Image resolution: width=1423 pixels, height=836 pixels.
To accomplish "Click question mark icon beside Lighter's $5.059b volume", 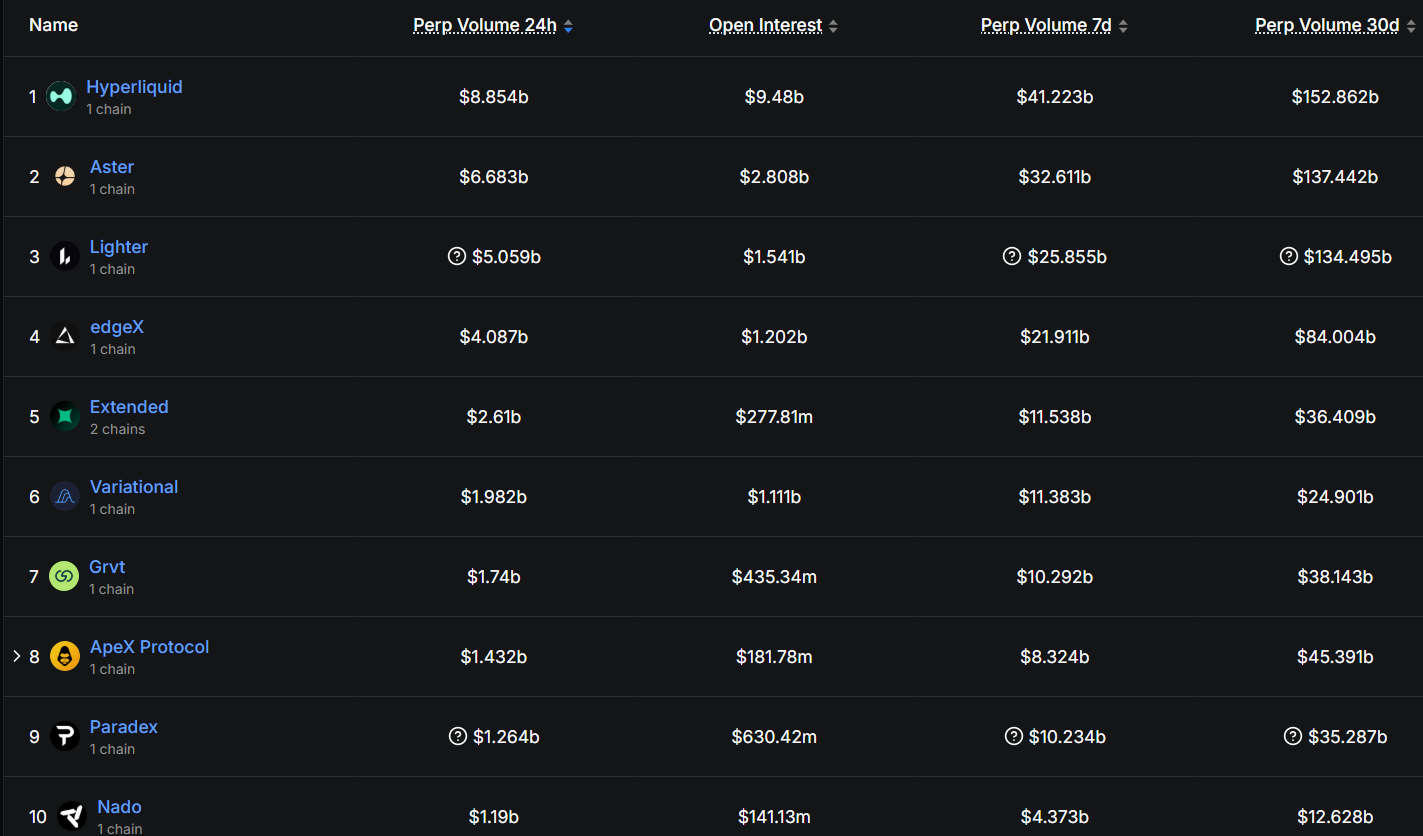I will tap(457, 257).
